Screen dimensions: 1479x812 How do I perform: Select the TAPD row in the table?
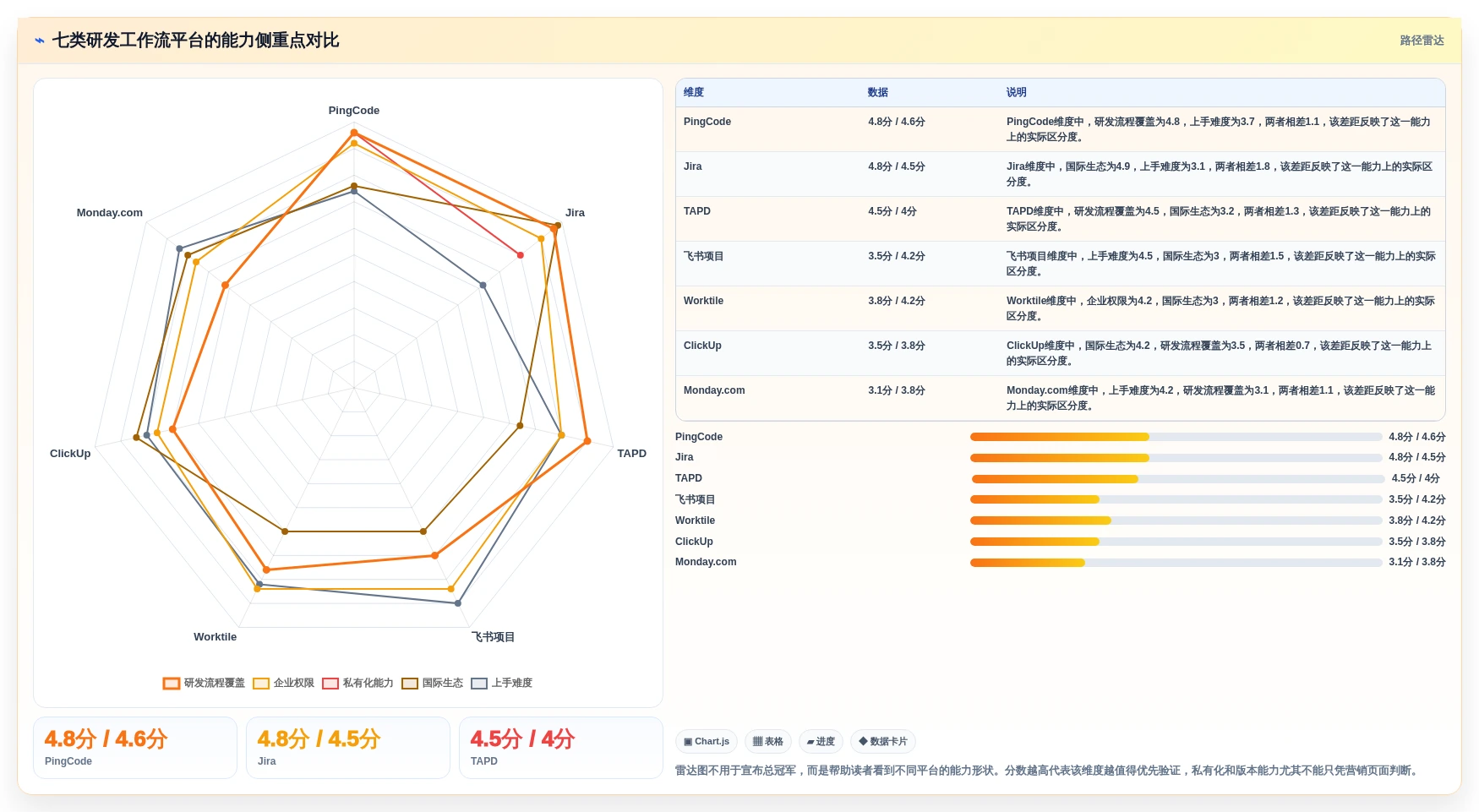1061,219
